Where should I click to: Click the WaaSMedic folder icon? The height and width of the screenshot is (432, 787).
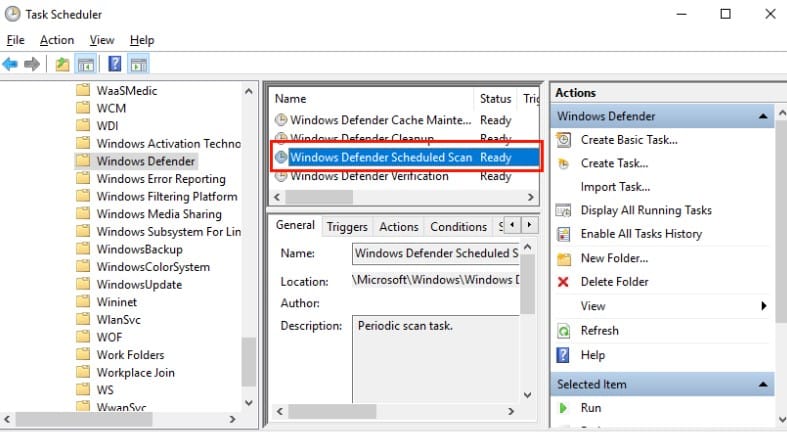point(83,90)
